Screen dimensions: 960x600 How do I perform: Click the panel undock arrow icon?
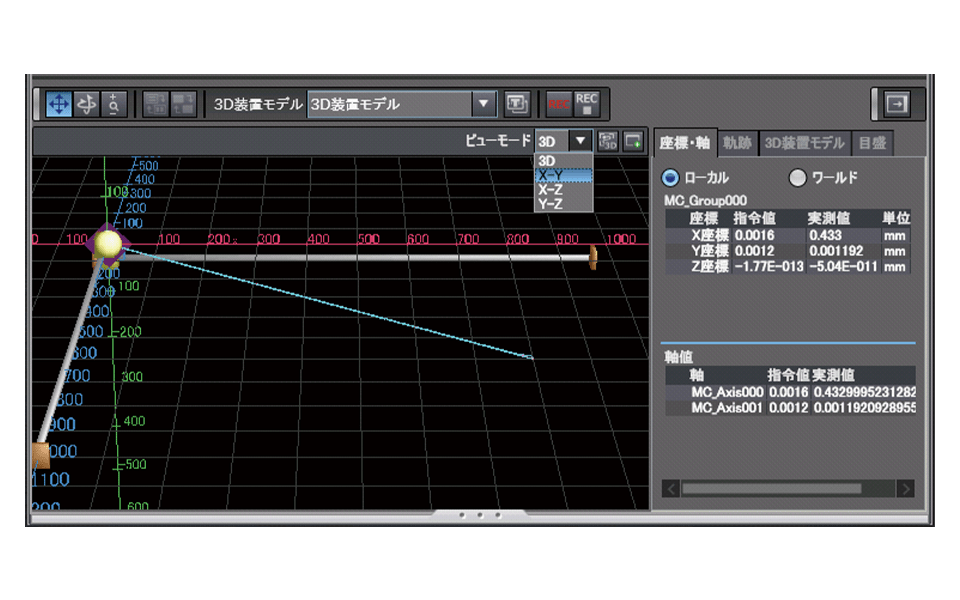point(897,104)
